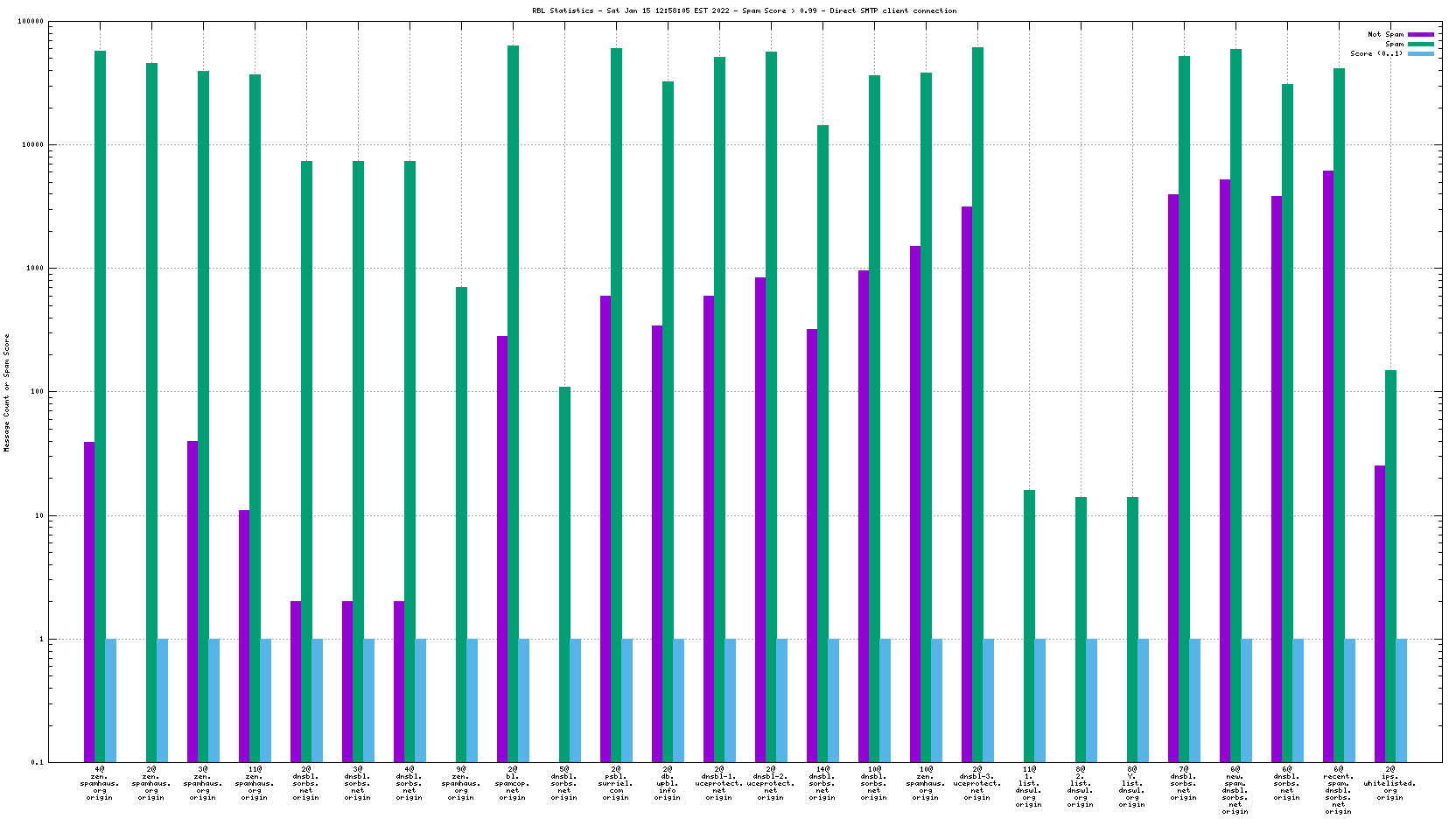This screenshot has height=819, width=1456.
Task: Click the psbl.surriel.com x-axis label
Action: (616, 783)
